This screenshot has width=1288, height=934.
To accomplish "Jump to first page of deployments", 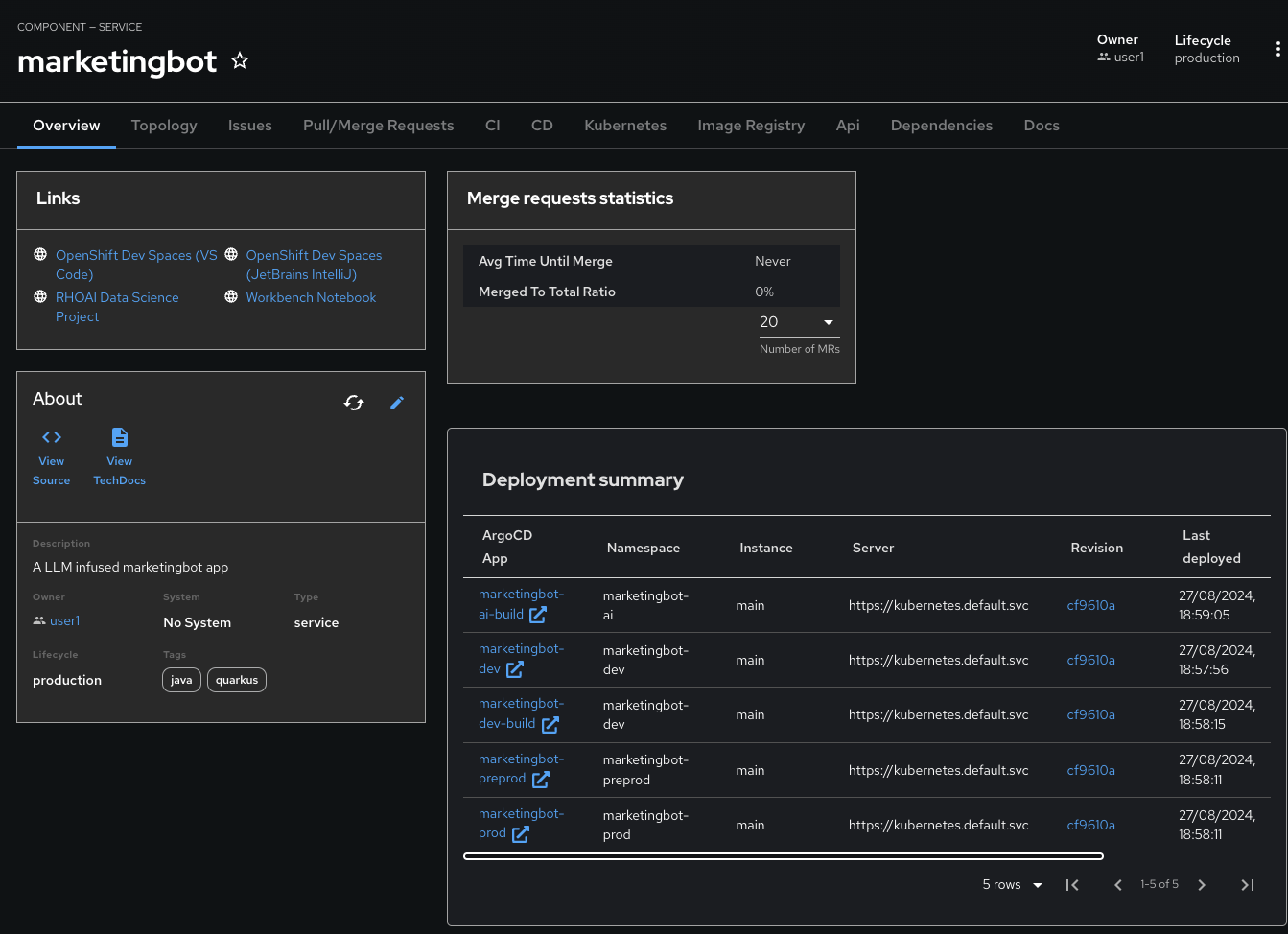I will tap(1072, 885).
